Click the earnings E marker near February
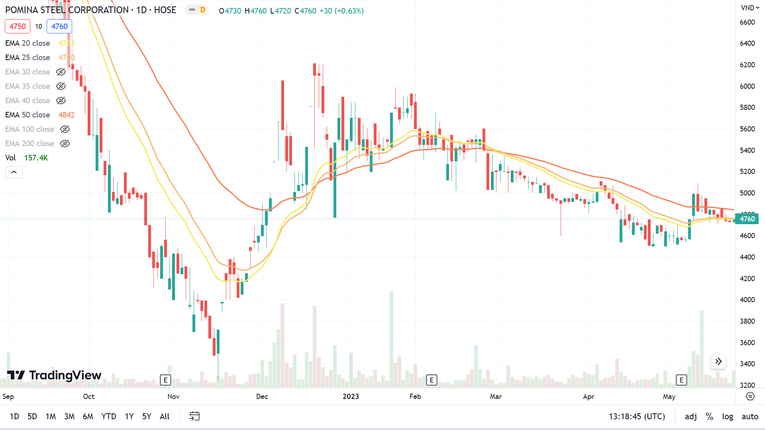Screen dimensions: 765x430 tap(431, 380)
